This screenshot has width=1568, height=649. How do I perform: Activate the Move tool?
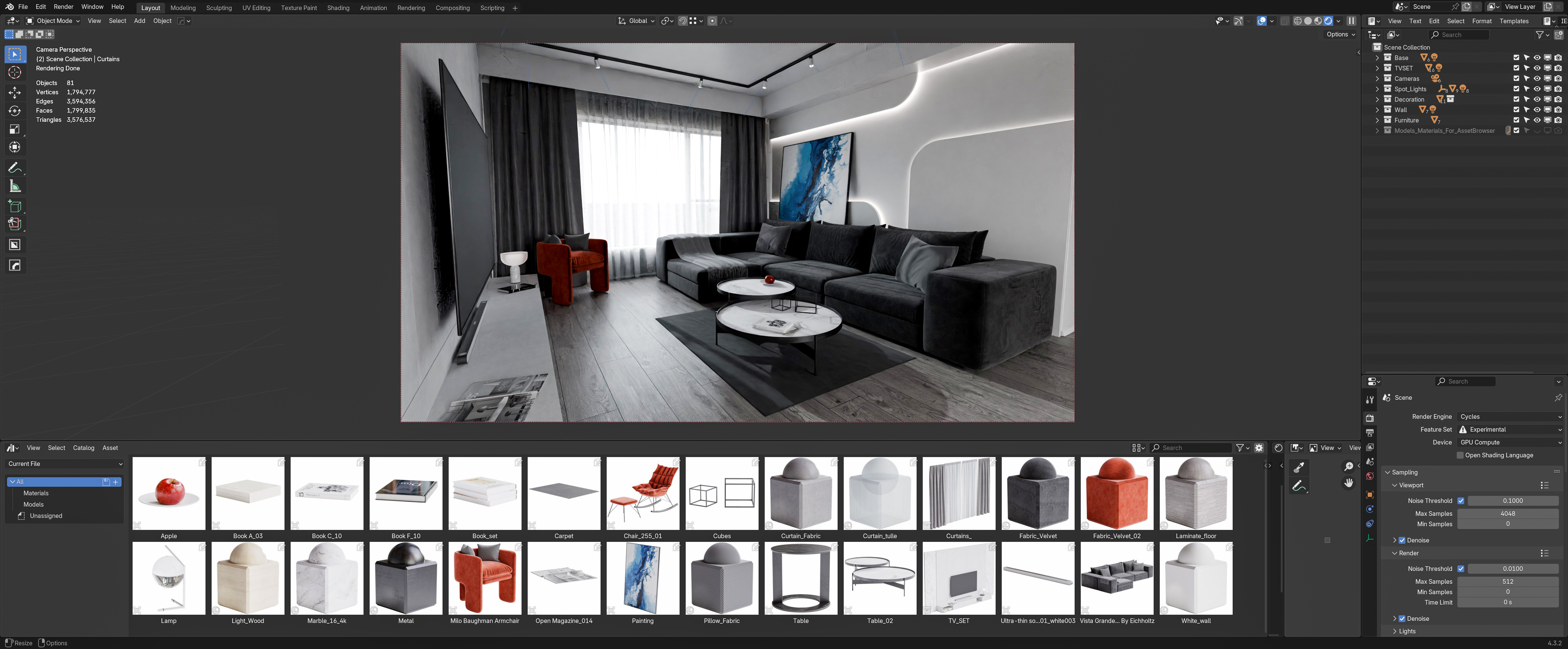[15, 92]
